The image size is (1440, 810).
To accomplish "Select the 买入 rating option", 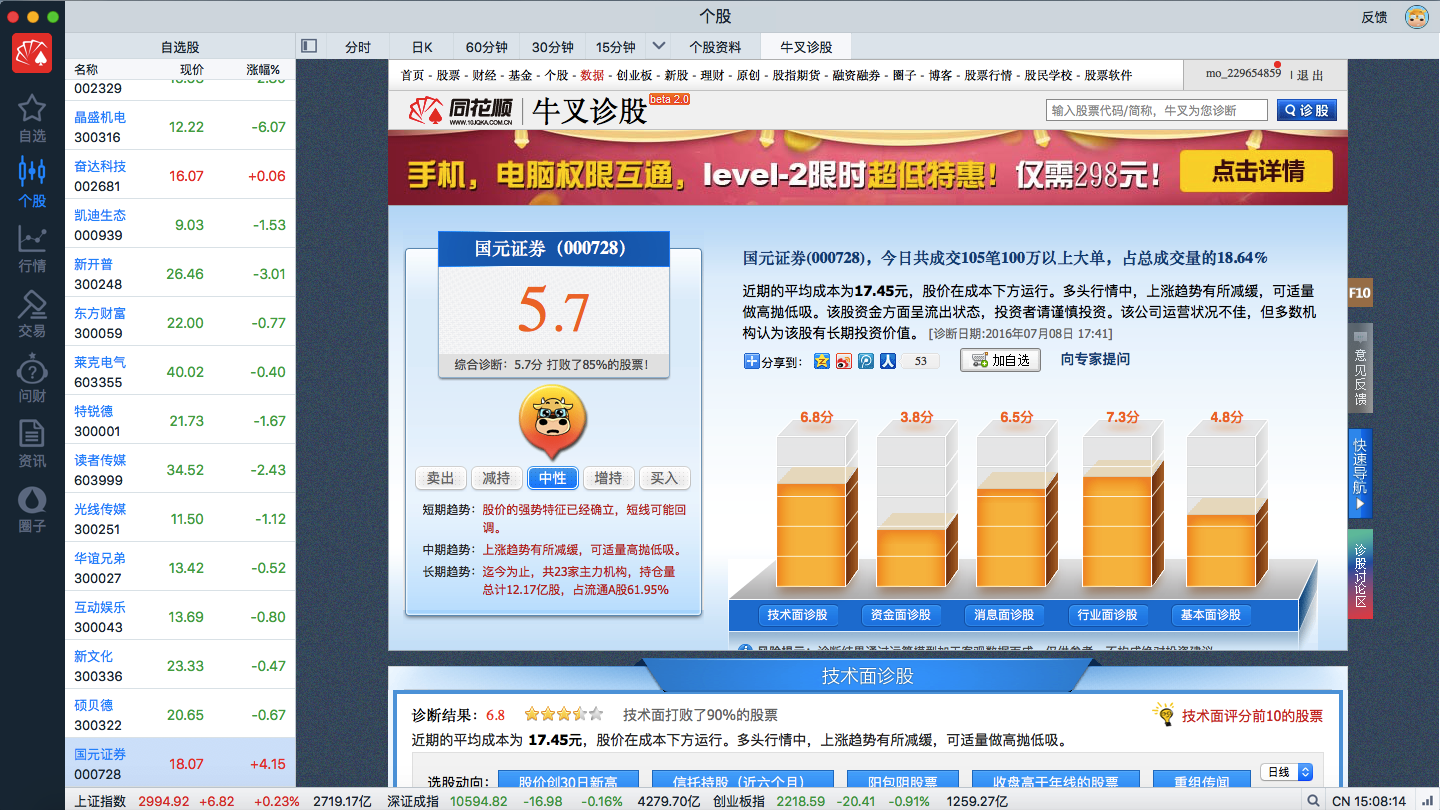I will click(x=665, y=478).
